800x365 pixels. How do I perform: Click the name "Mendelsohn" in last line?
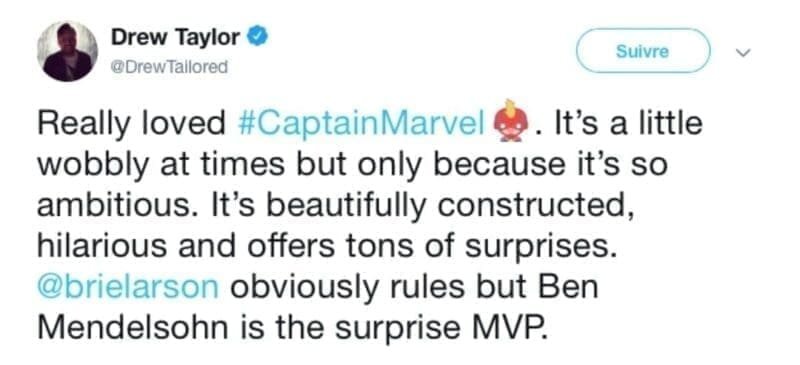coord(133,327)
